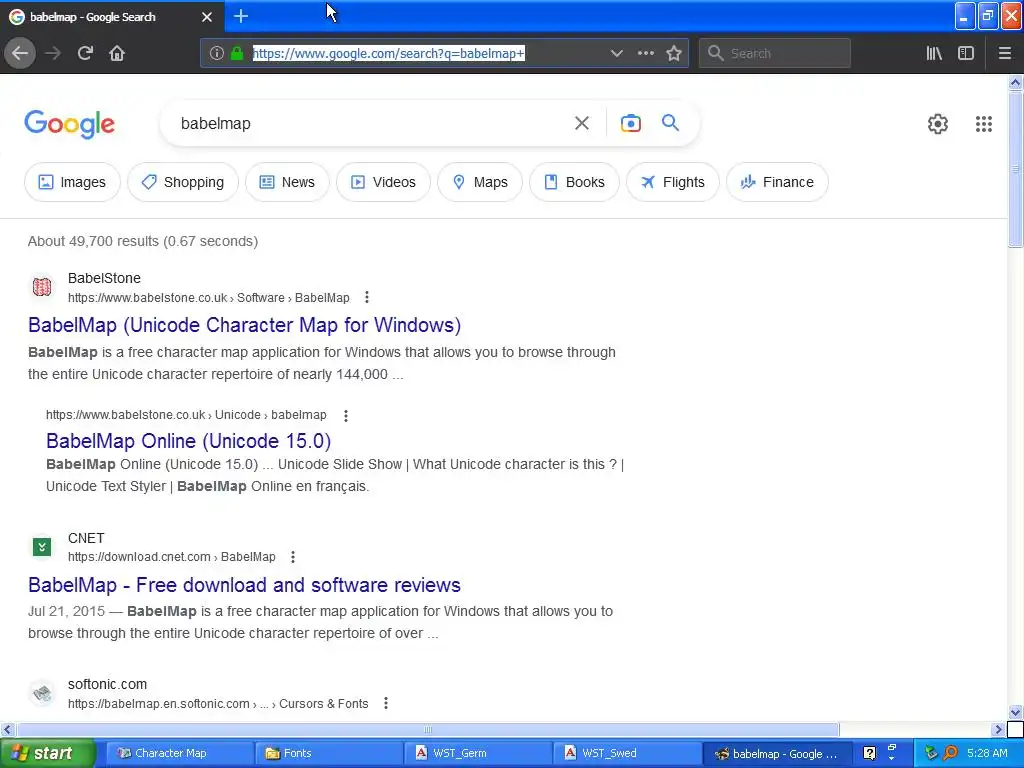
Task: Open Google quick settings gear
Action: (937, 123)
